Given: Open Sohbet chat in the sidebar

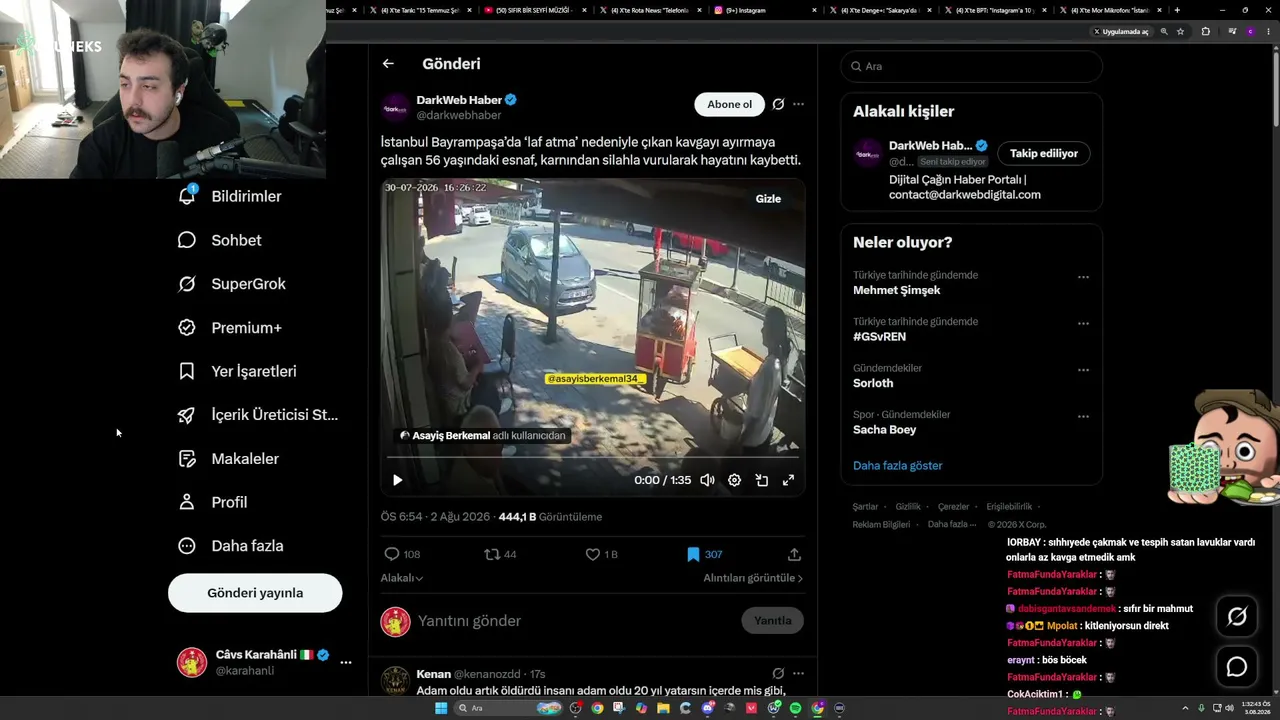Looking at the screenshot, I should [x=220, y=240].
